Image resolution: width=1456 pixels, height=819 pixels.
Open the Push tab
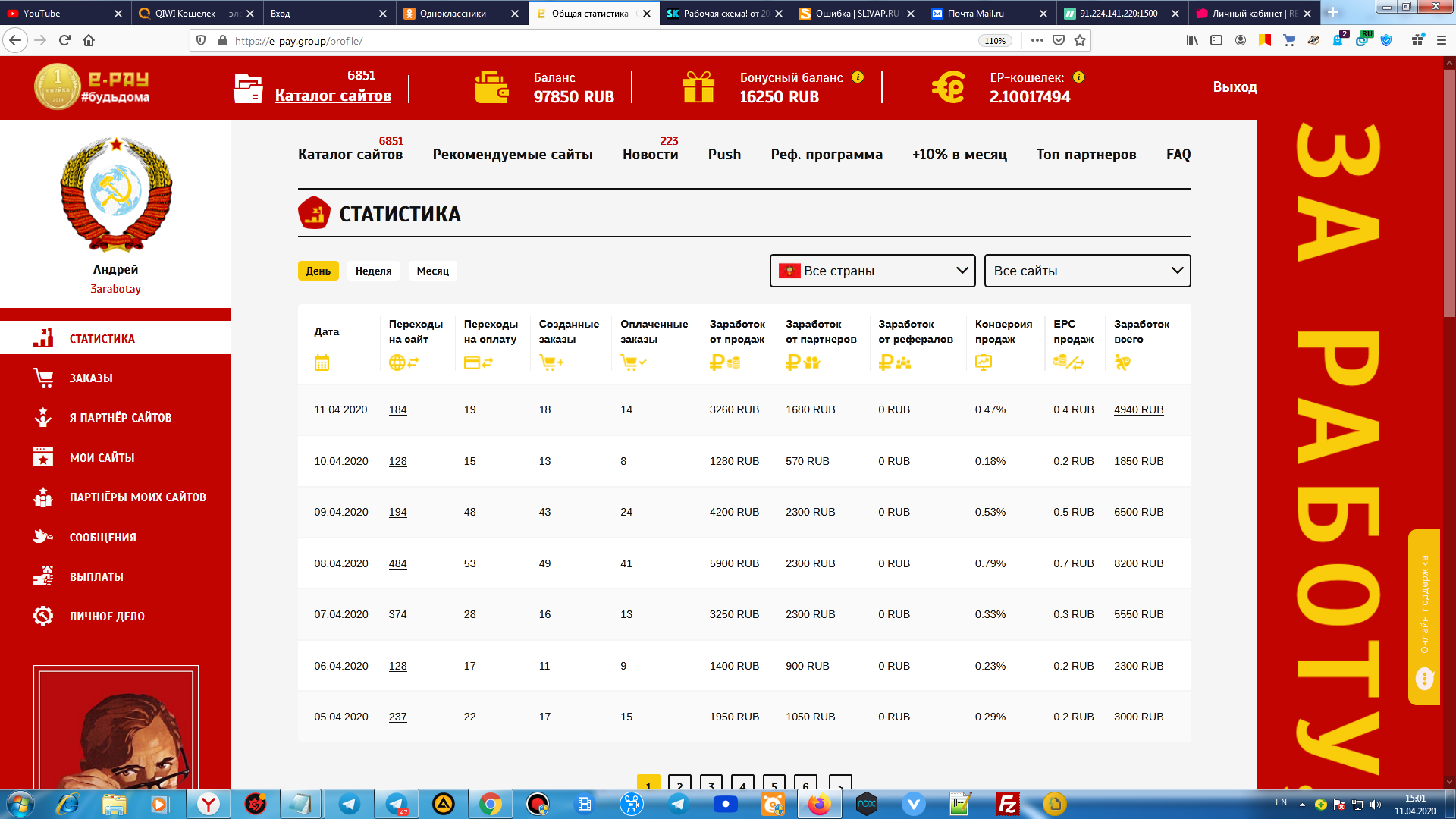[724, 154]
